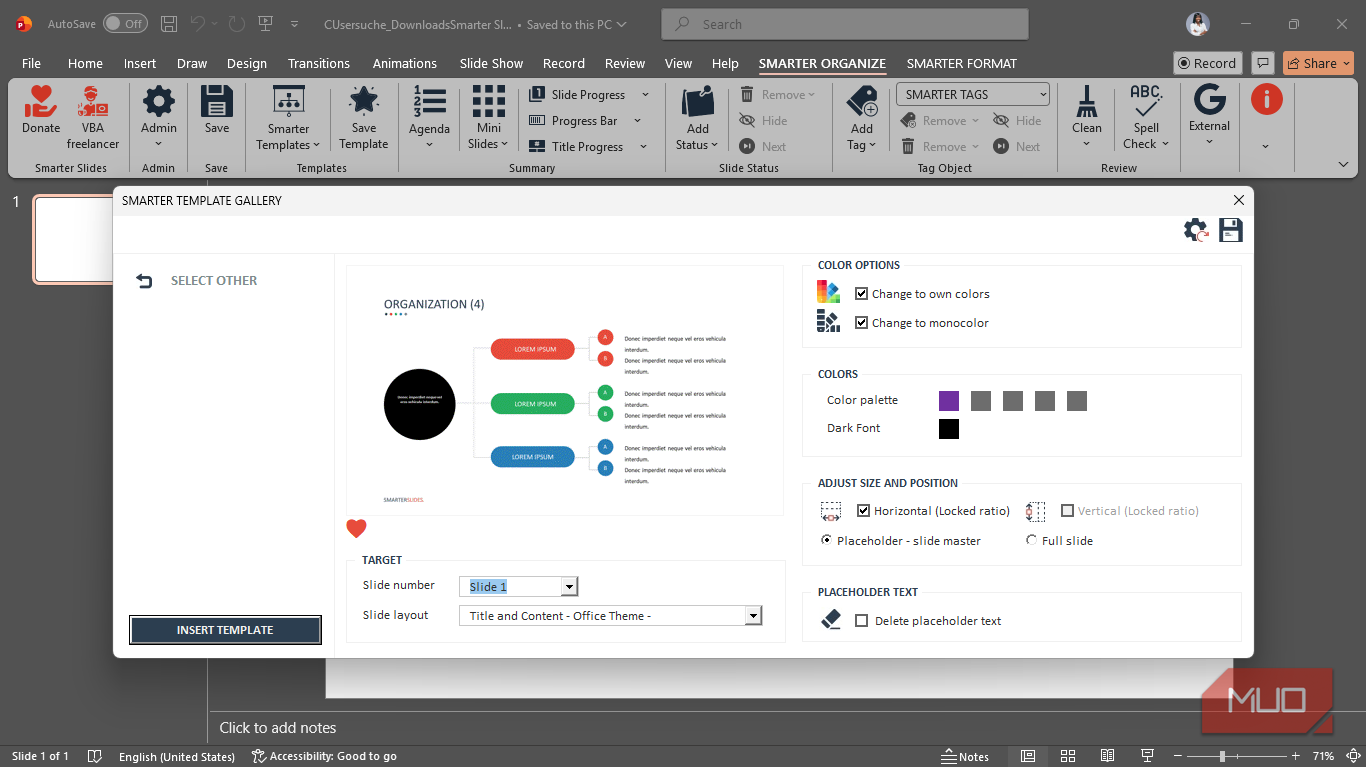1366x768 pixels.
Task: Start Slide Show from status bar icon
Action: coord(1147,756)
